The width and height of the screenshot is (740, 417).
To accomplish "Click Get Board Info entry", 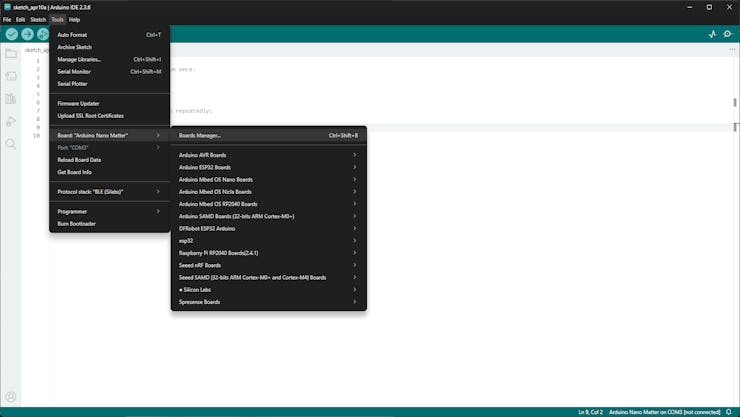I will pos(109,172).
